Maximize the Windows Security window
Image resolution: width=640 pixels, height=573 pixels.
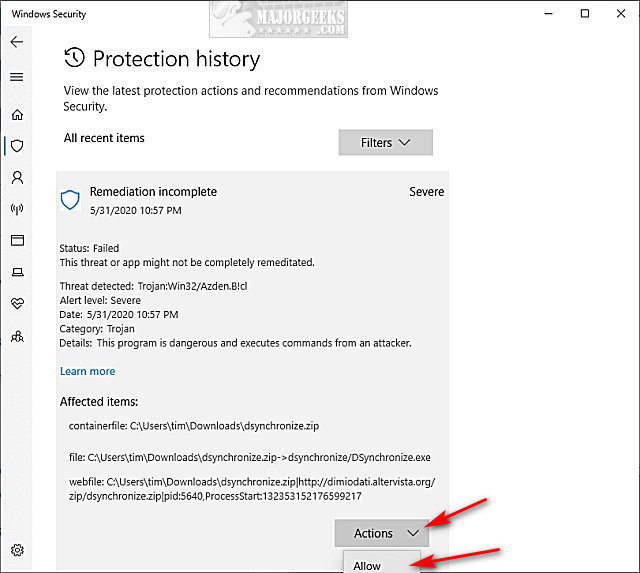coord(585,13)
